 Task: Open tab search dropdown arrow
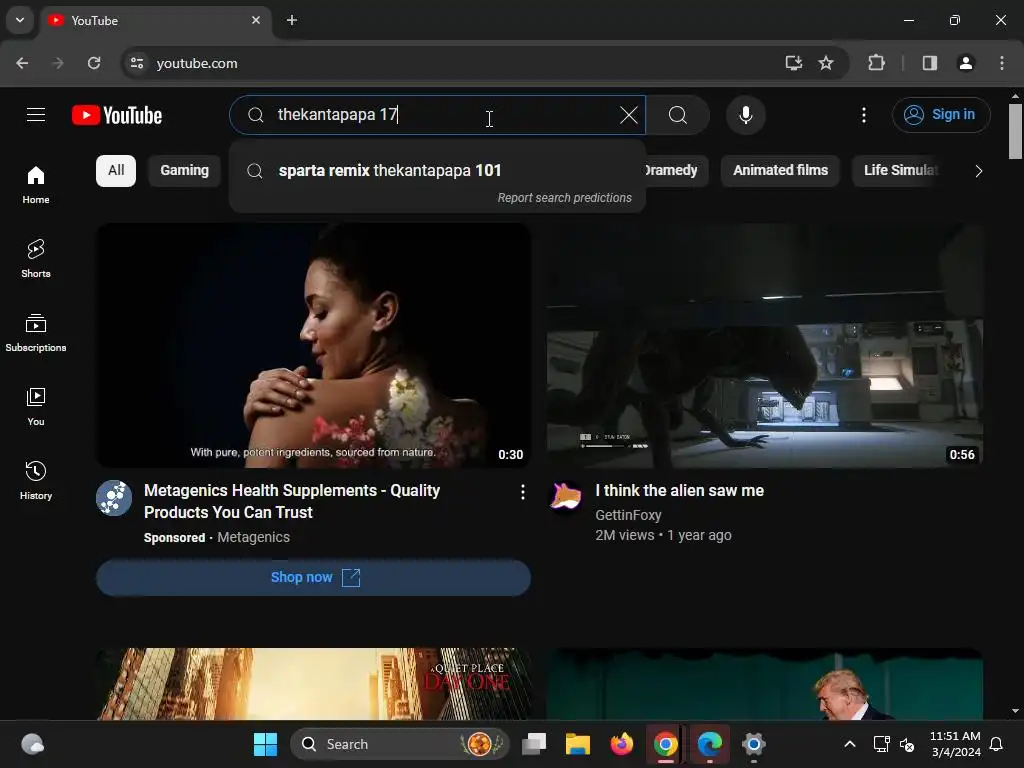pyautogui.click(x=20, y=20)
